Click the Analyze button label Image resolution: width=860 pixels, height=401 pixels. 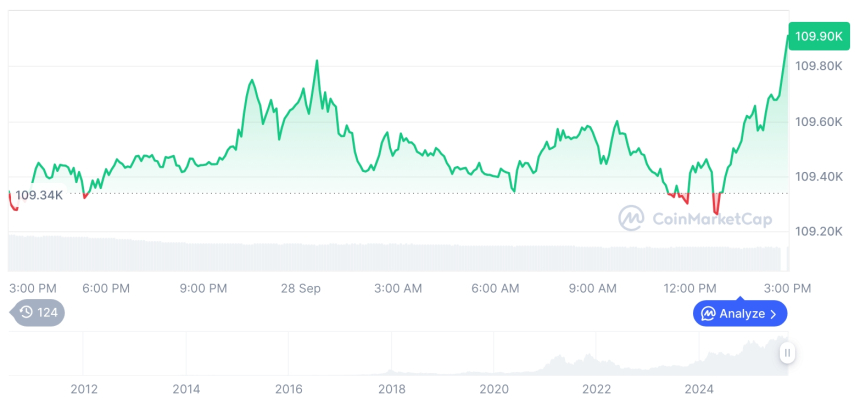pos(742,314)
